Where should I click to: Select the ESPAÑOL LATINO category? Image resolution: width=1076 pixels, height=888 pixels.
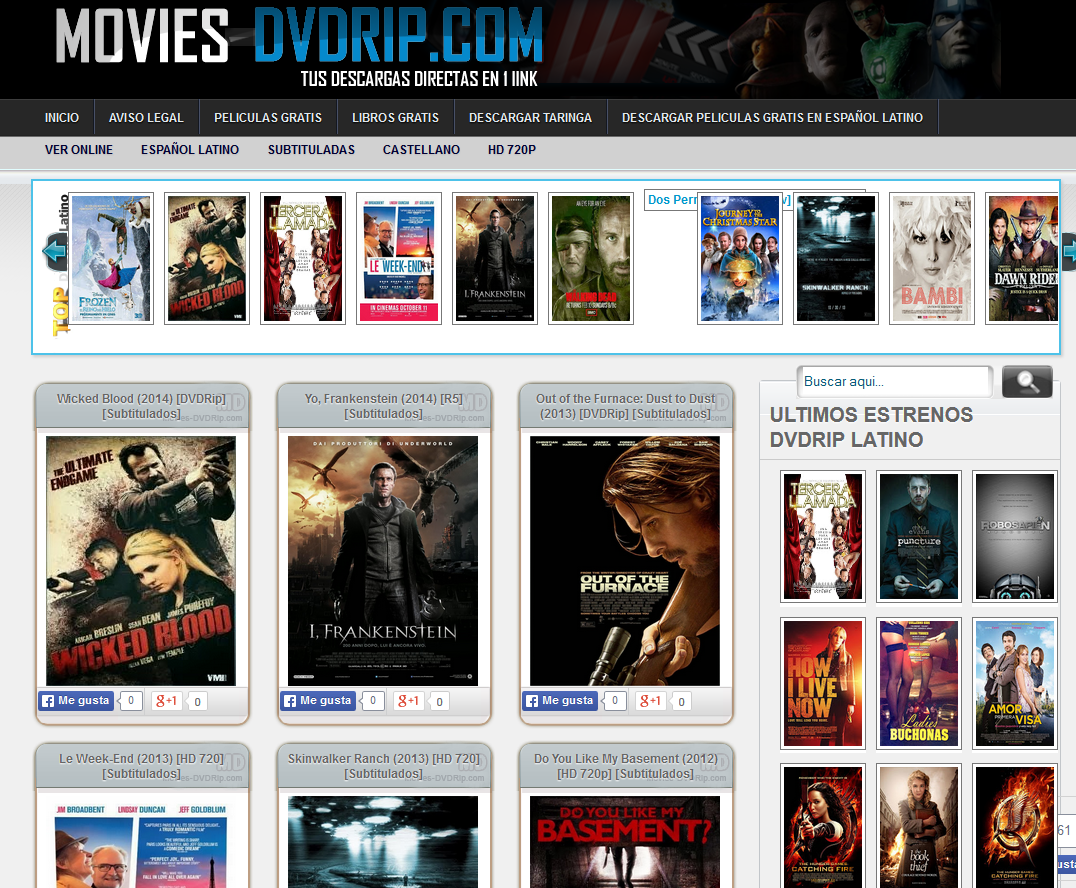(190, 150)
